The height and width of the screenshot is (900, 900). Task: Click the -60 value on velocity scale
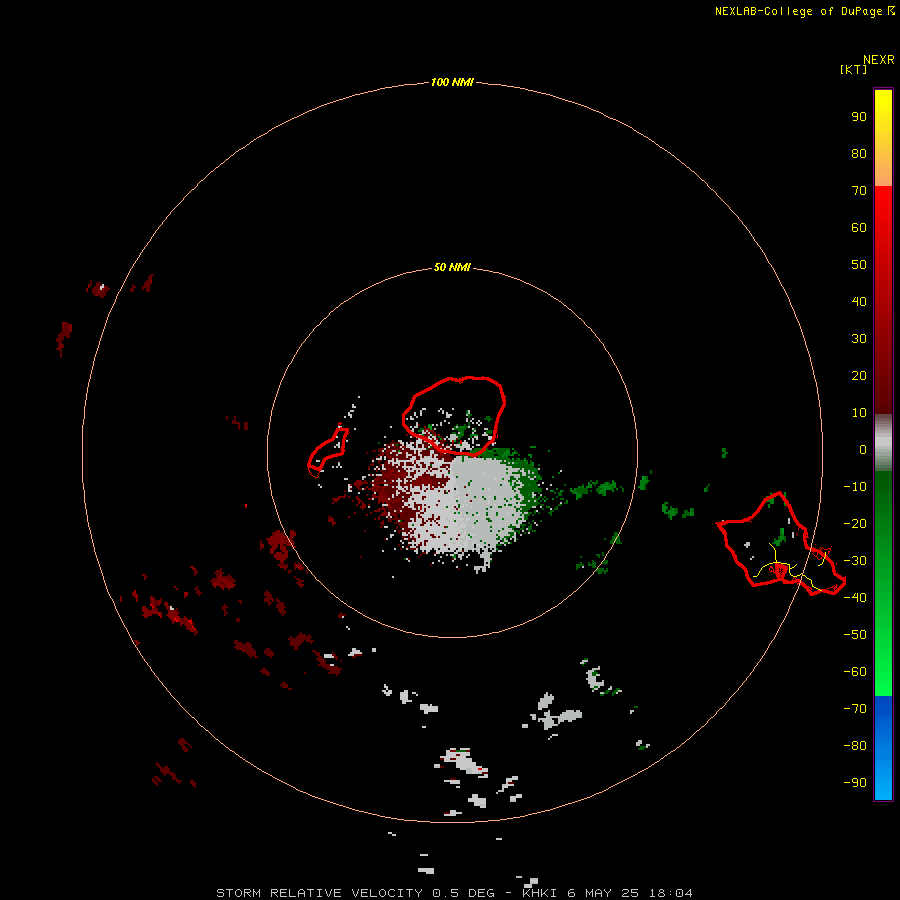point(855,672)
